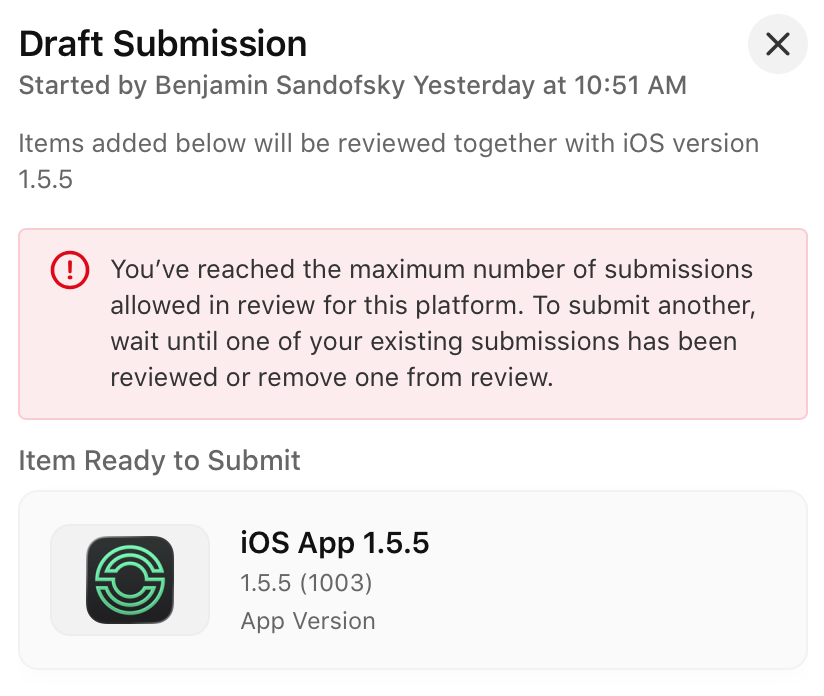Image resolution: width=824 pixels, height=696 pixels.
Task: Click the build number 1.5.5 (1003)
Action: tap(306, 583)
